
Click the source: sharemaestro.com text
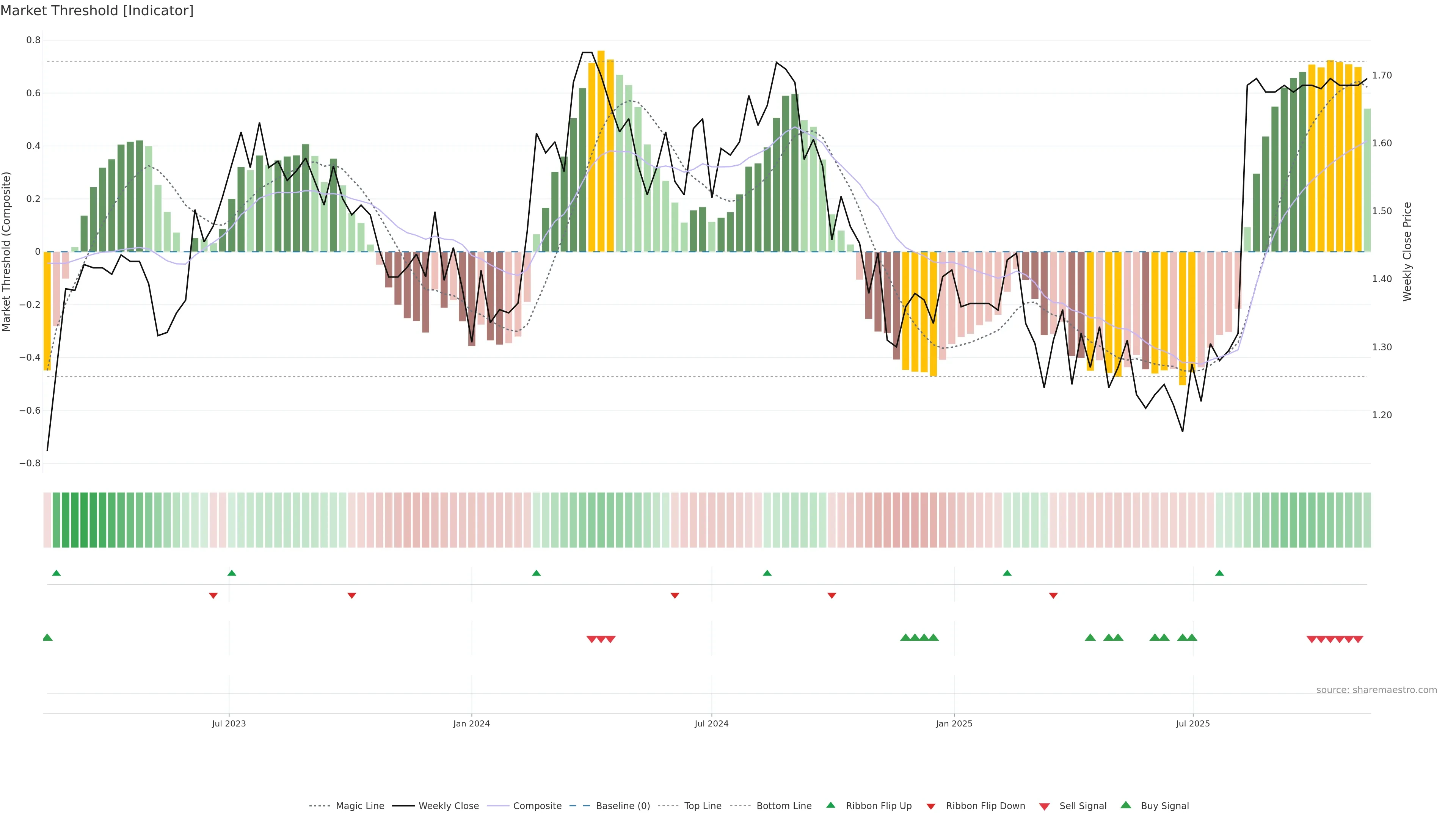click(1376, 690)
